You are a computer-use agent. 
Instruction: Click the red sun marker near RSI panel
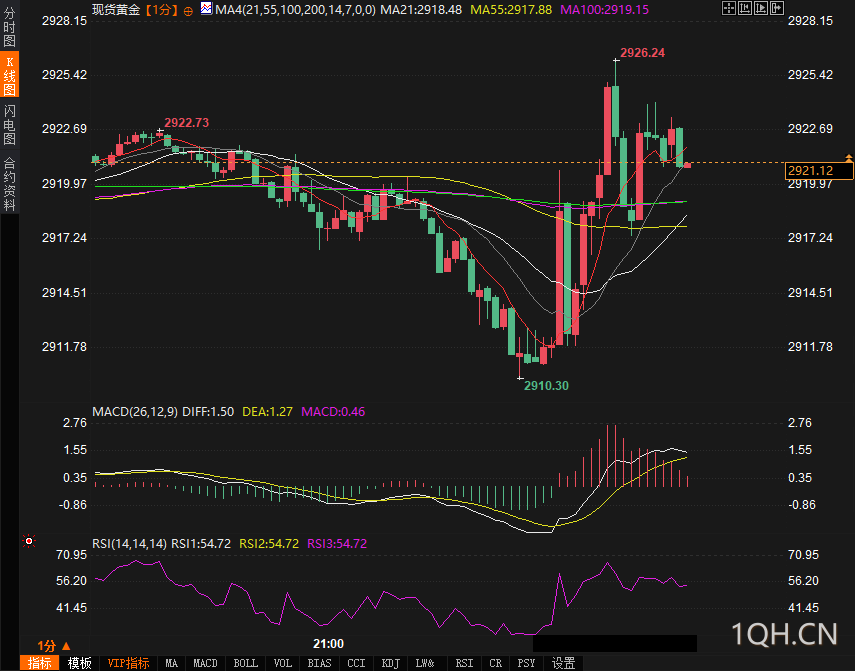click(x=29, y=541)
